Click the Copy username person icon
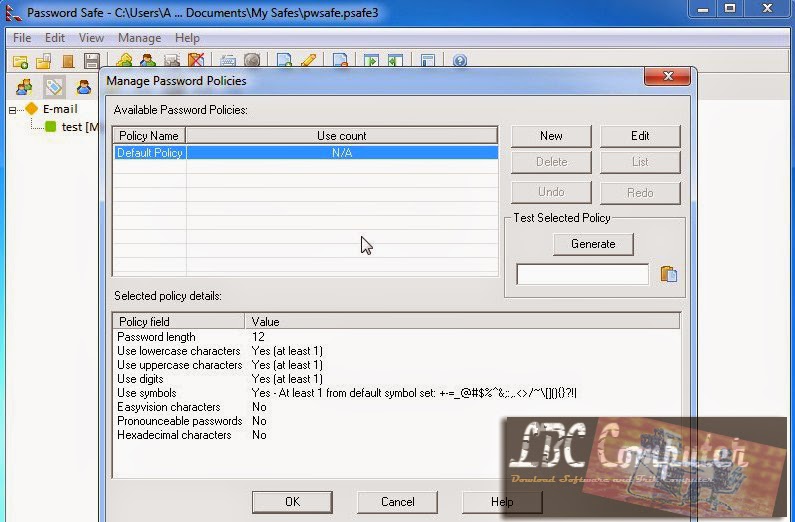This screenshot has height=522, width=795. (148, 61)
